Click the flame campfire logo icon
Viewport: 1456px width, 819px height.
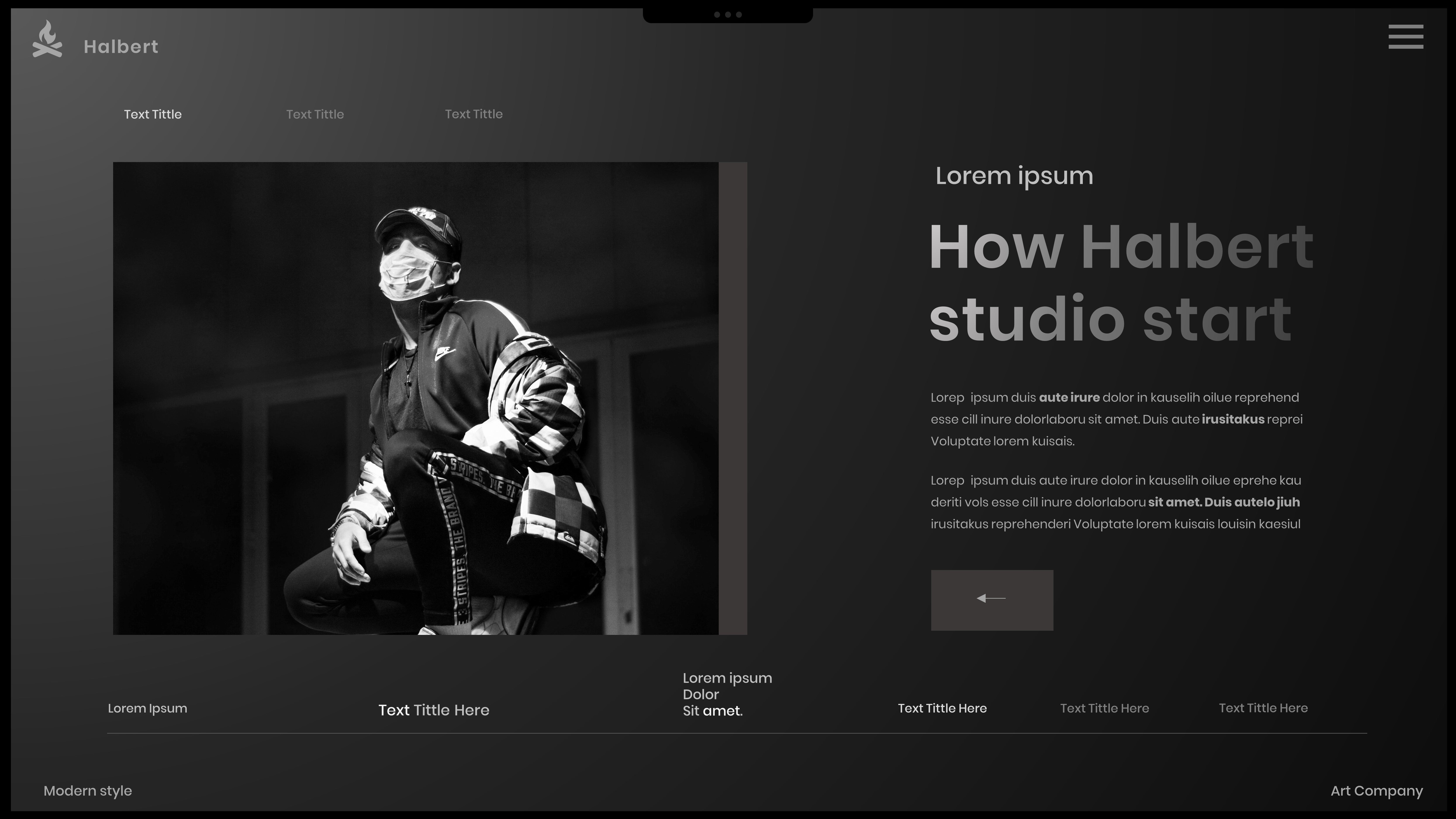pyautogui.click(x=47, y=39)
